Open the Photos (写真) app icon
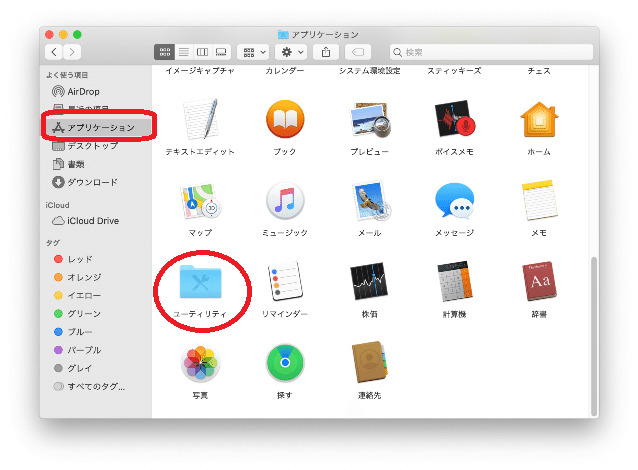This screenshot has width=638, height=470. [x=200, y=363]
